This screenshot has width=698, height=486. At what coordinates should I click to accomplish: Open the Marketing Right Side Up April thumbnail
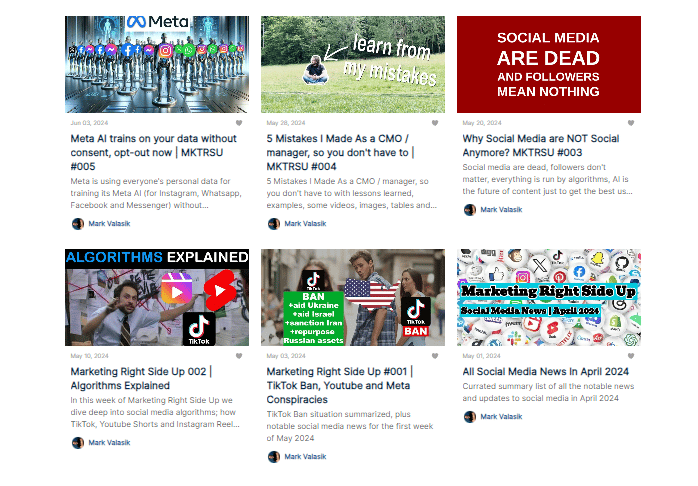(549, 297)
